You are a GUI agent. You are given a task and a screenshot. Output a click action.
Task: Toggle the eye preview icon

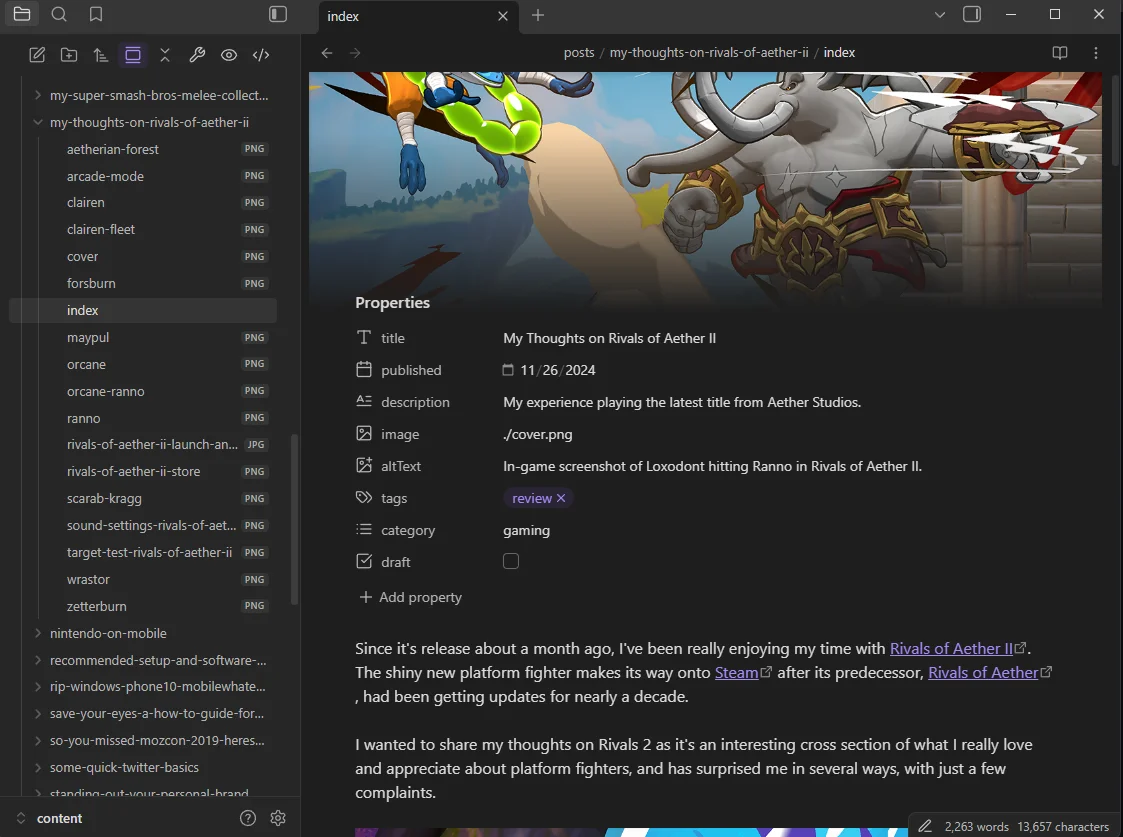click(229, 54)
